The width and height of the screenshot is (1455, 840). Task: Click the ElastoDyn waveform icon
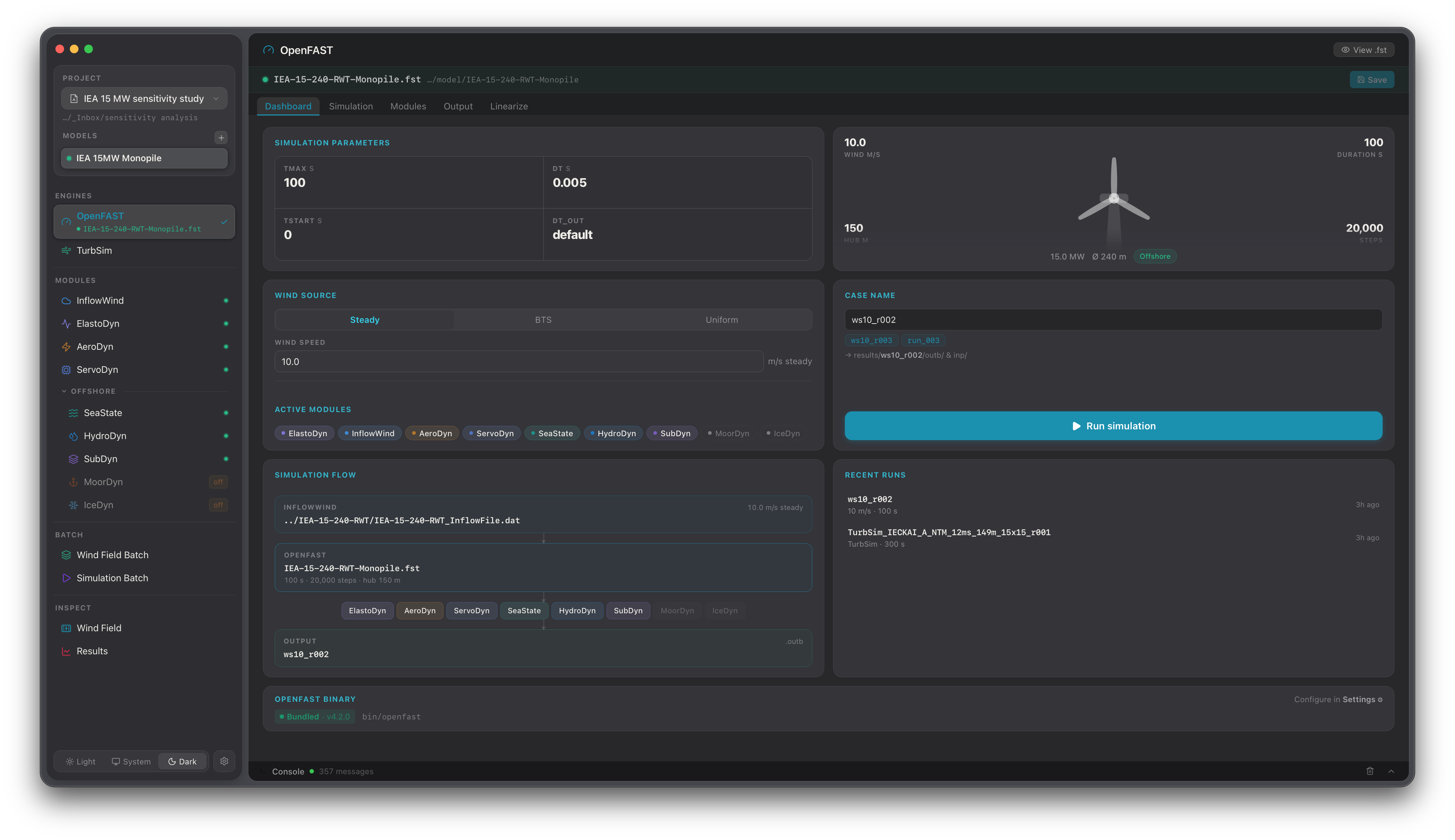[66, 324]
